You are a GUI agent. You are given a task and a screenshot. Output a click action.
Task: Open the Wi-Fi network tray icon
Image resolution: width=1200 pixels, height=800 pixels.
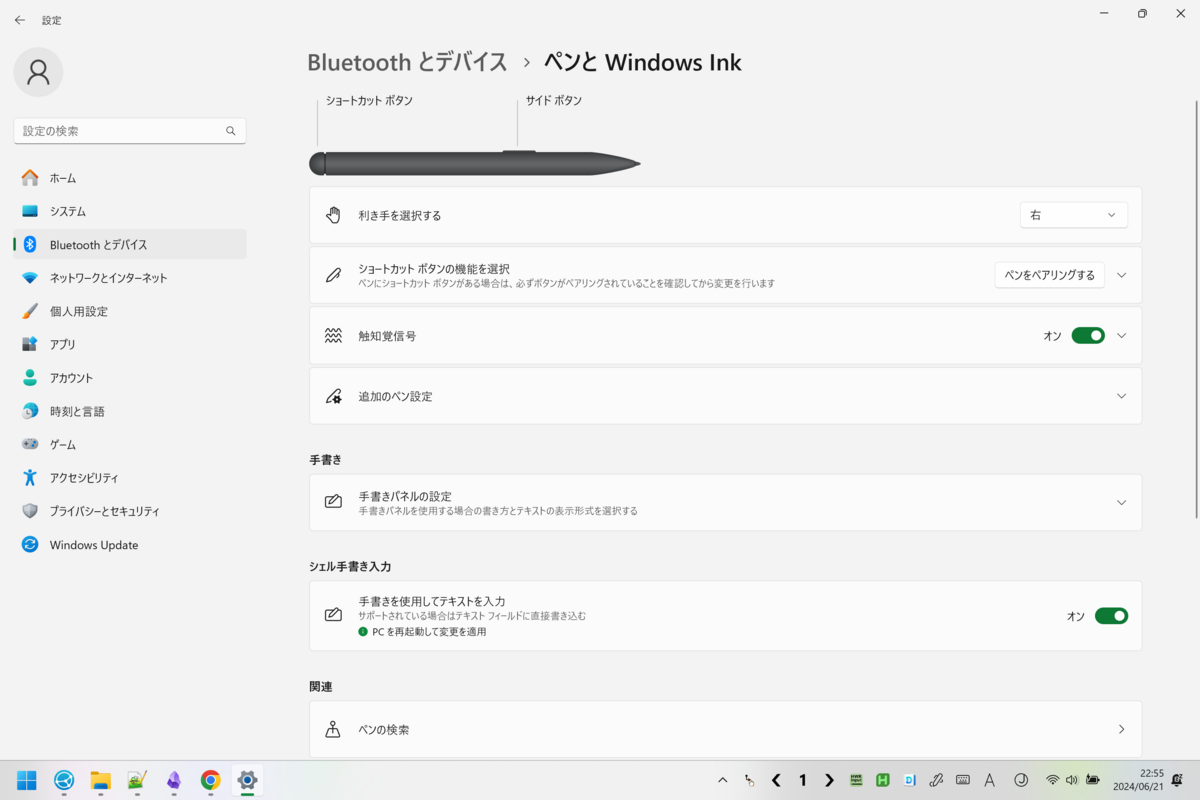click(1052, 780)
